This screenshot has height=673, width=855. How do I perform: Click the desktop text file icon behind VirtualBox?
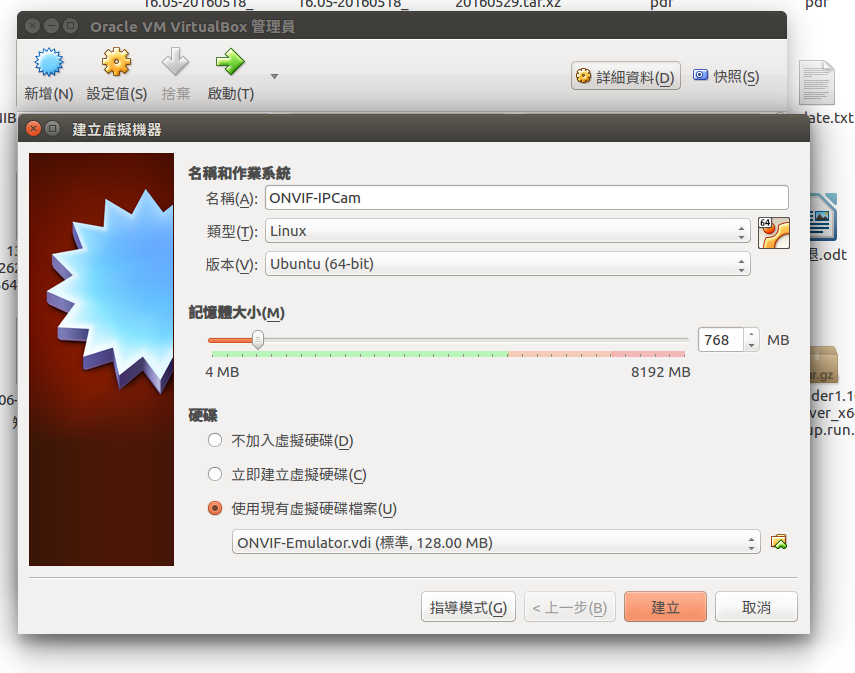[817, 83]
